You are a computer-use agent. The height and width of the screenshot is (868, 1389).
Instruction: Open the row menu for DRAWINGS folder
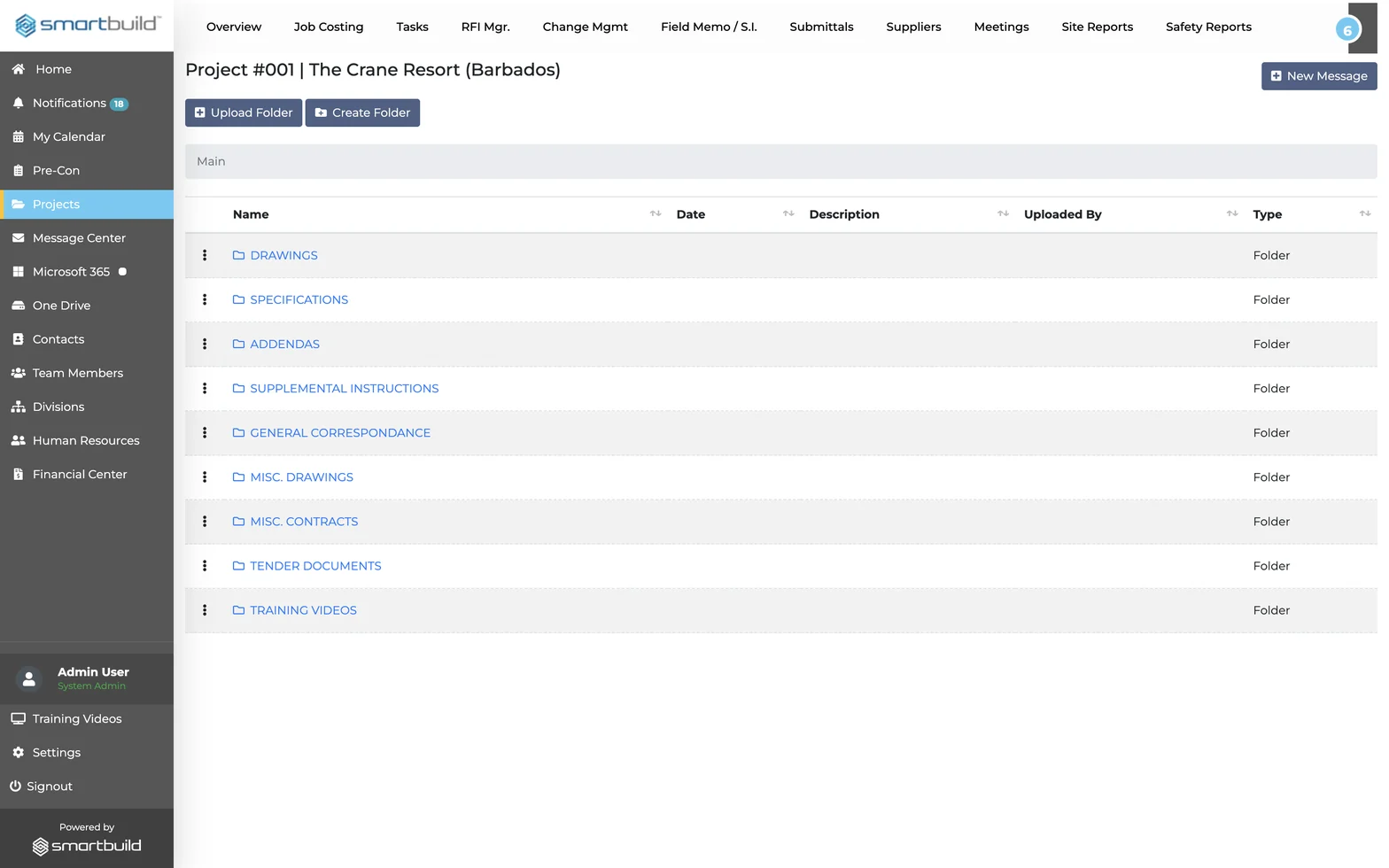click(205, 255)
